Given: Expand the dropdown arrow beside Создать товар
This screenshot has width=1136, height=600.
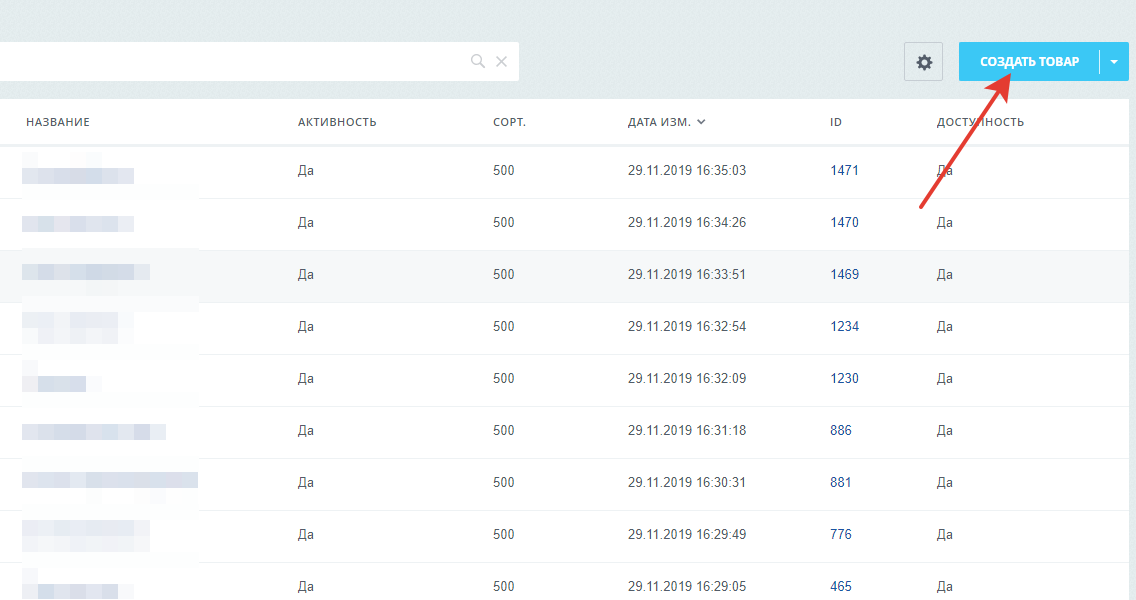Looking at the screenshot, I should 1114,62.
